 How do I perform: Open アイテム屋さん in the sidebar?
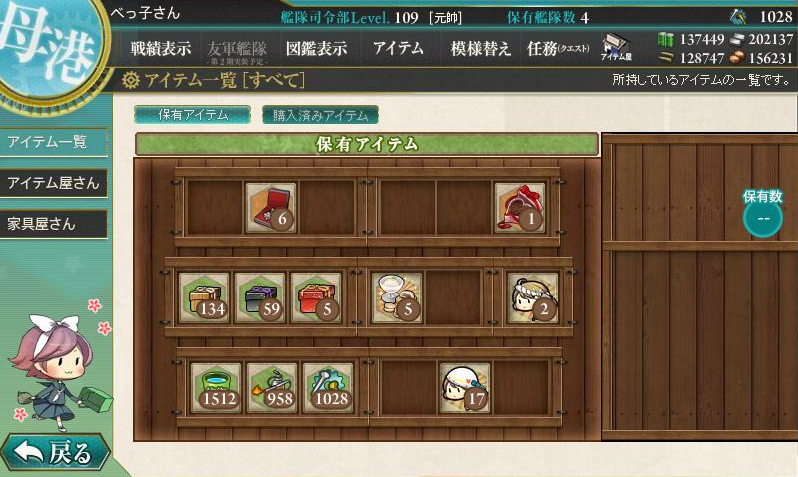pos(53,183)
